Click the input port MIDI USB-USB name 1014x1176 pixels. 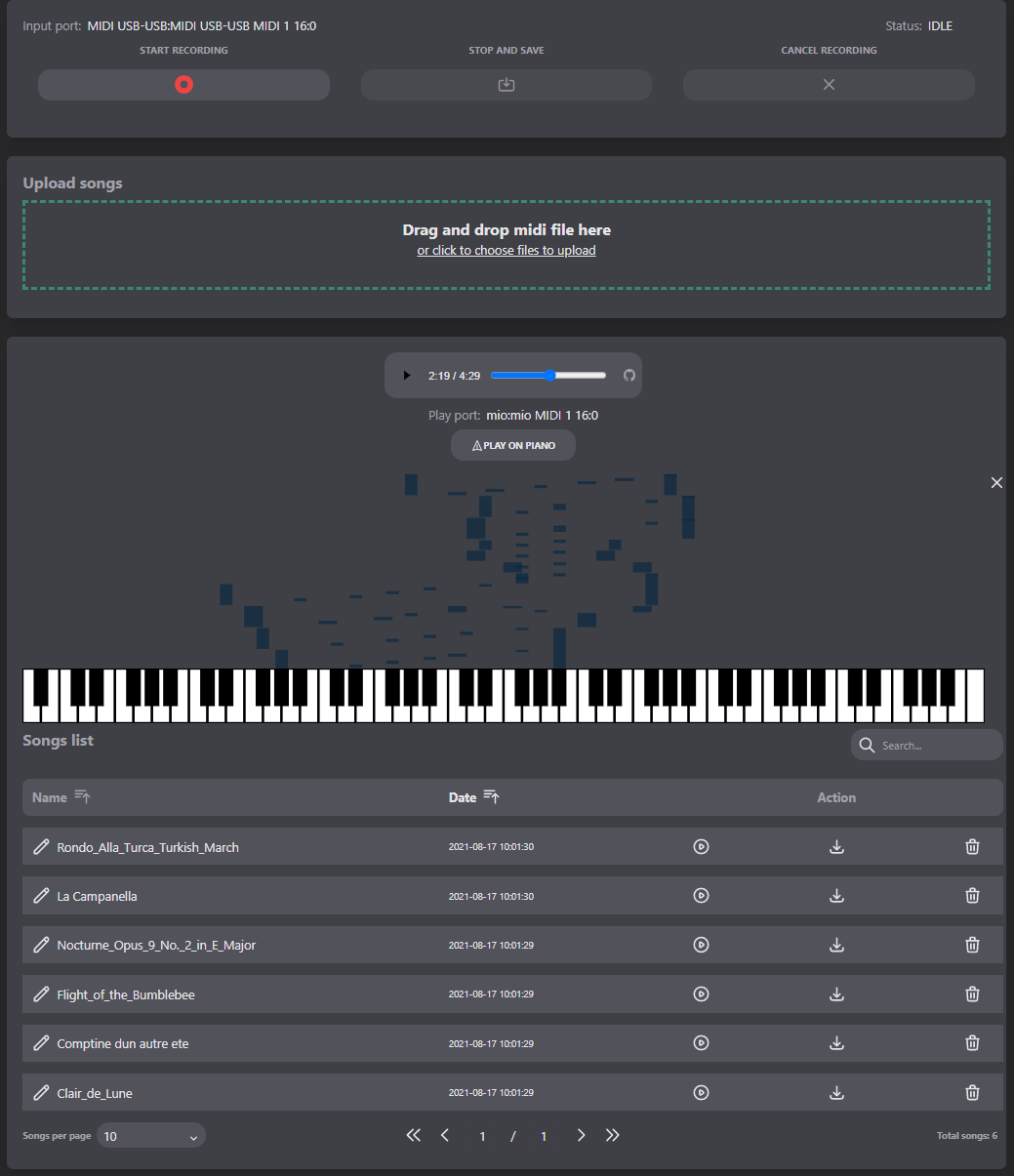(x=202, y=26)
